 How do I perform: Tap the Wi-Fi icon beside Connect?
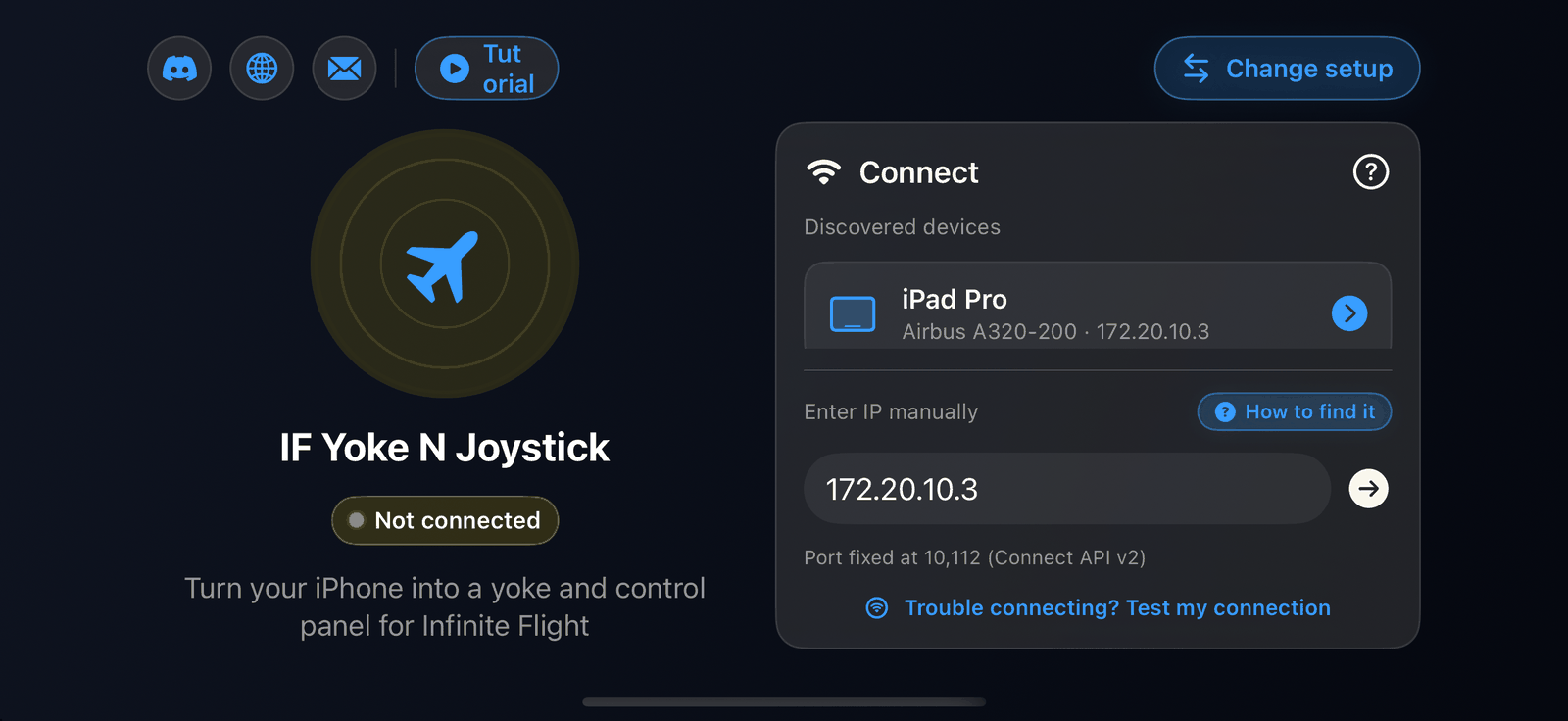823,172
